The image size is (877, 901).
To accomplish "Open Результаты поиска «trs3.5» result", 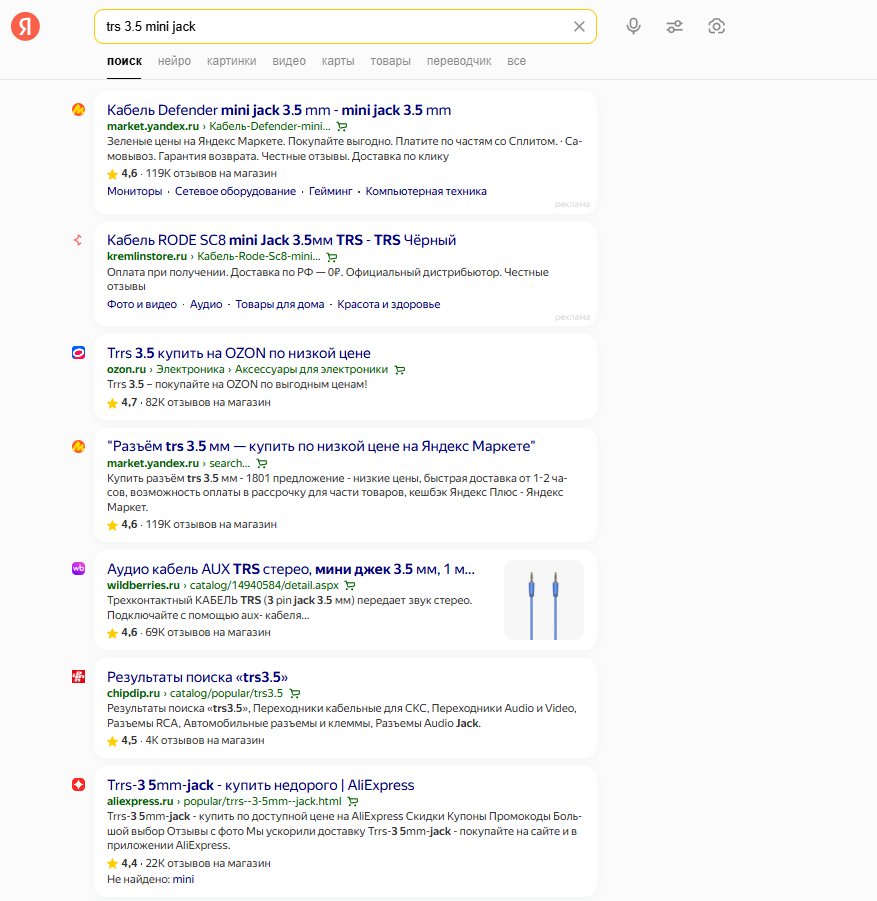I will tap(197, 677).
